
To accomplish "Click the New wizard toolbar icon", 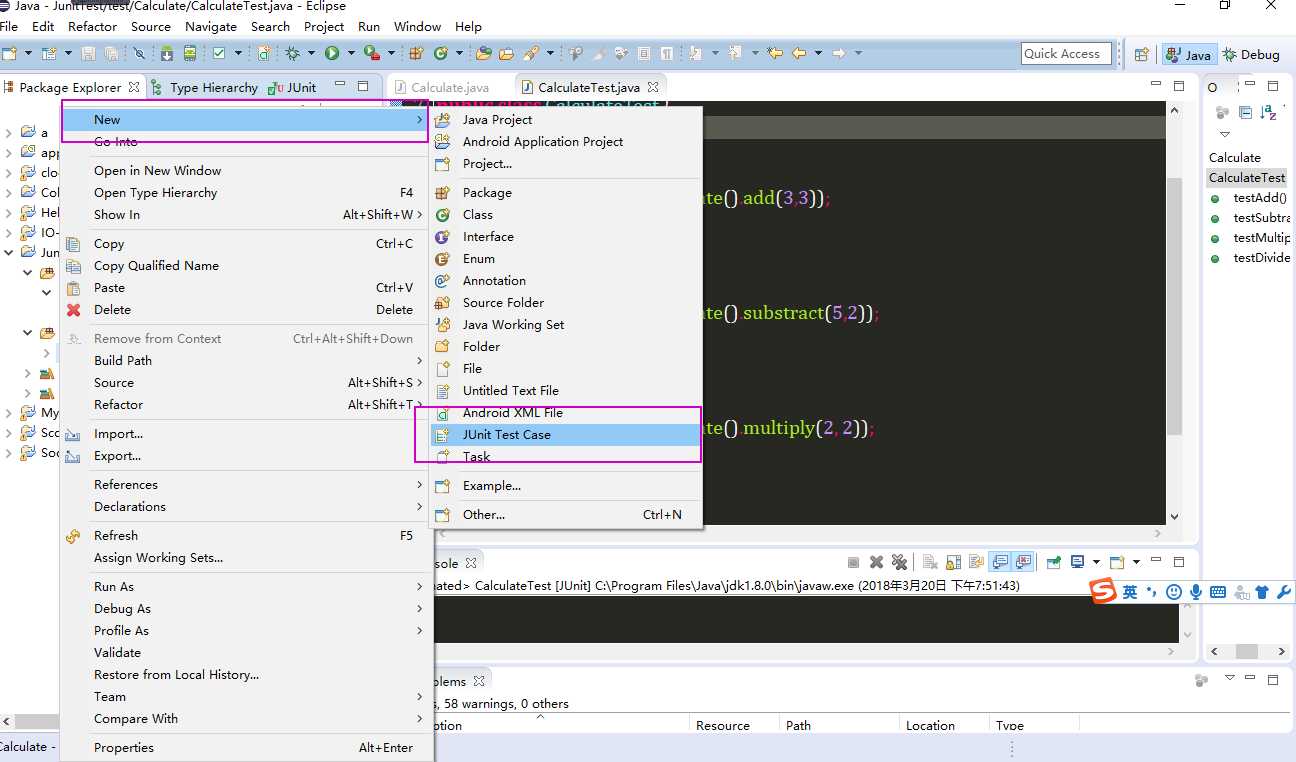I will point(11,53).
